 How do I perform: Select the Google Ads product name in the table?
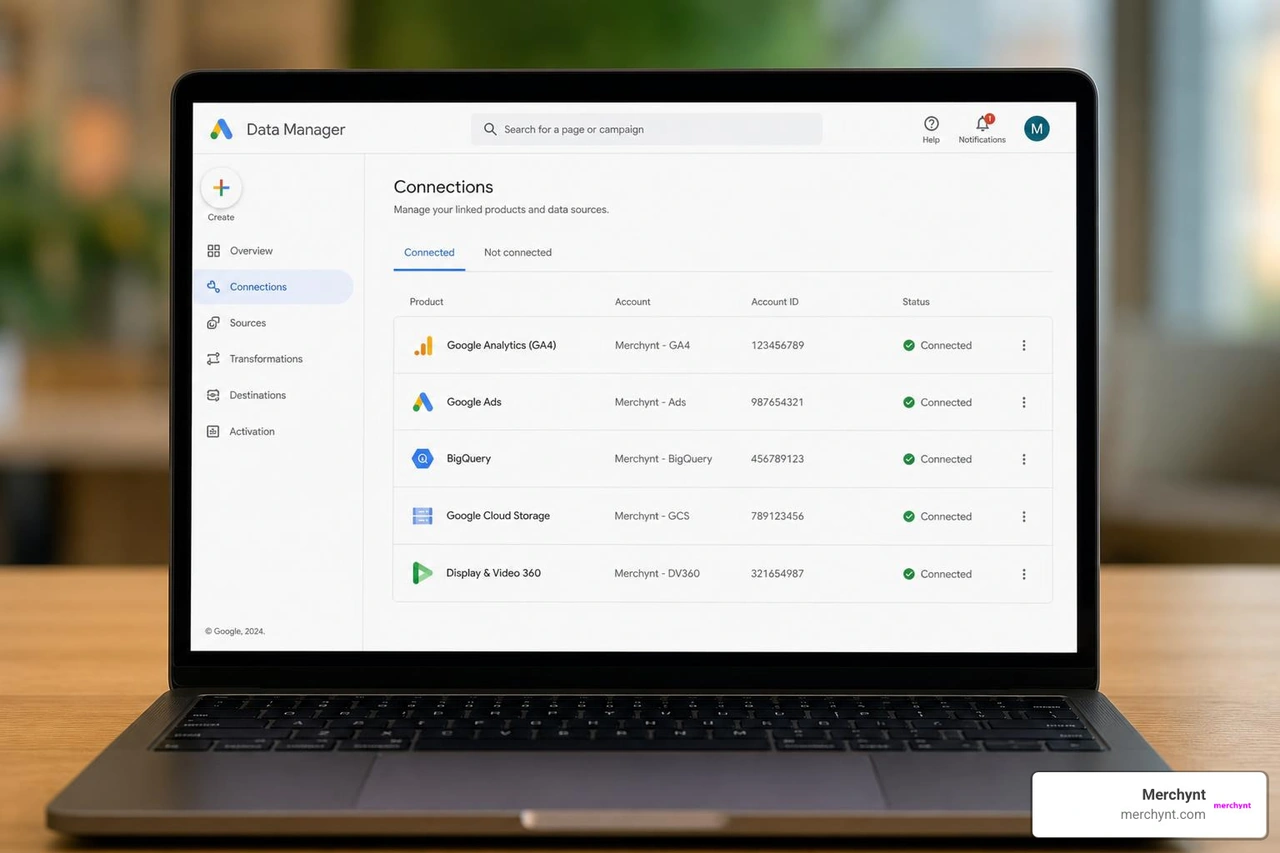click(474, 402)
